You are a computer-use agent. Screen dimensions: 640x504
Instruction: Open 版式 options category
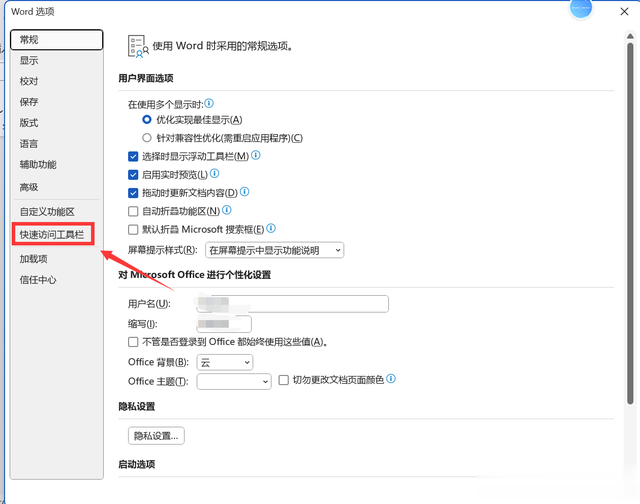pyautogui.click(x=57, y=122)
